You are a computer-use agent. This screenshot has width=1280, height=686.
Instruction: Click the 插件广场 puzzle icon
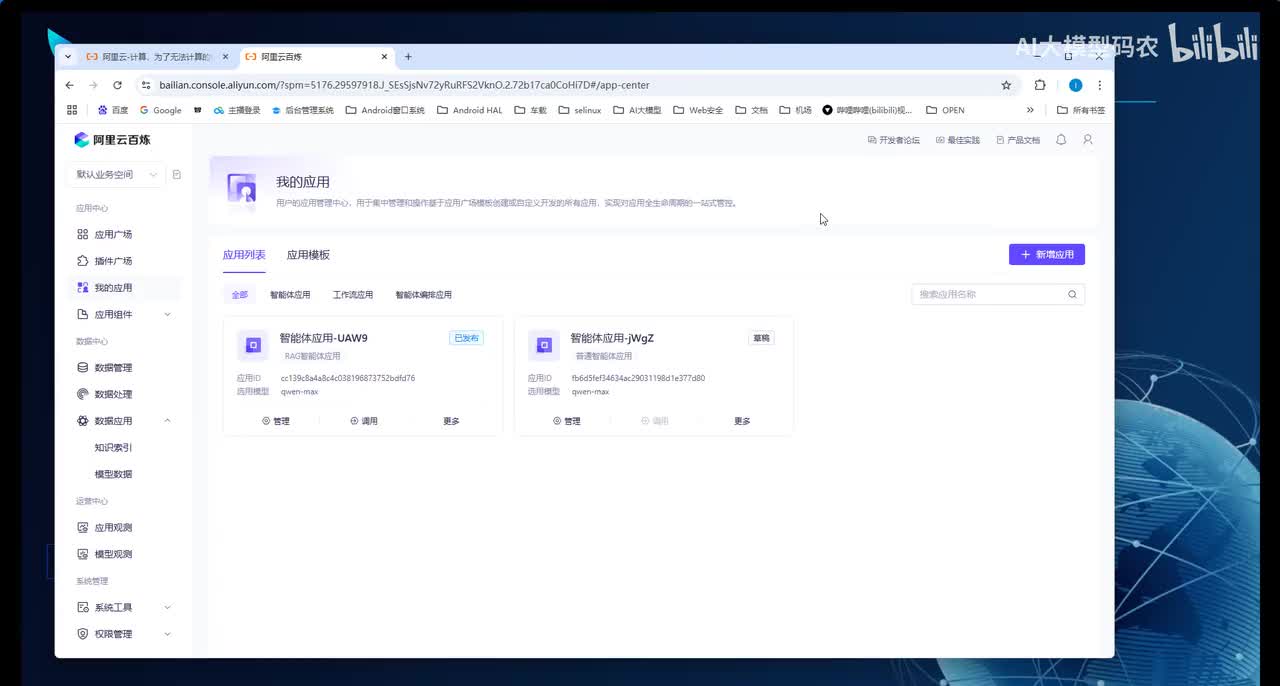tap(83, 261)
